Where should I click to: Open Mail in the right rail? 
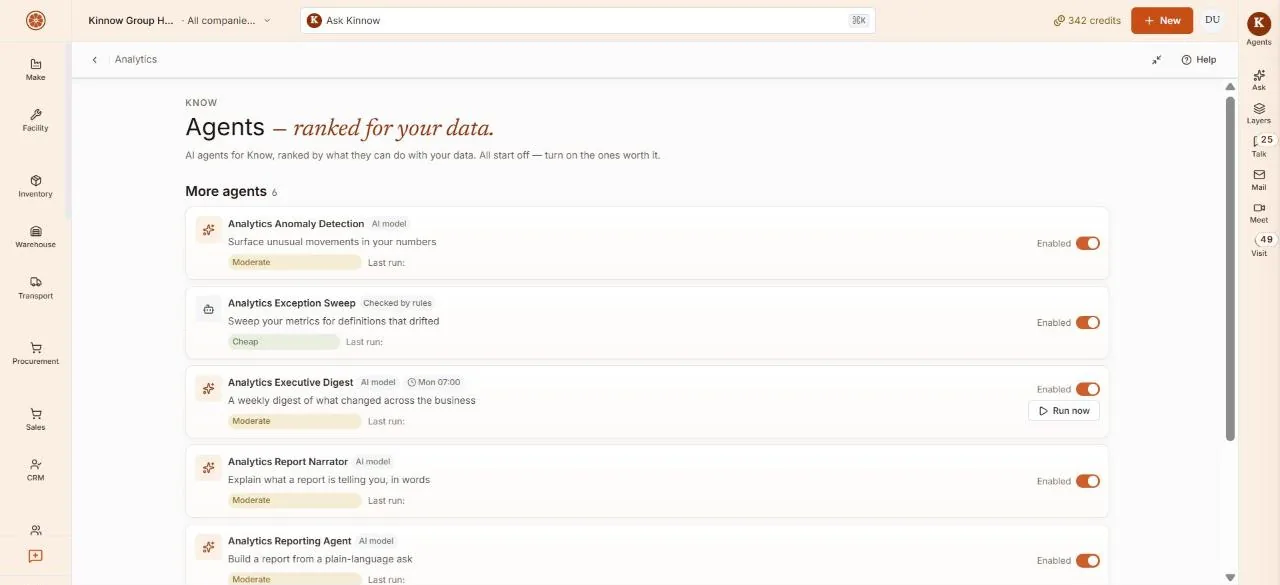coord(1259,180)
